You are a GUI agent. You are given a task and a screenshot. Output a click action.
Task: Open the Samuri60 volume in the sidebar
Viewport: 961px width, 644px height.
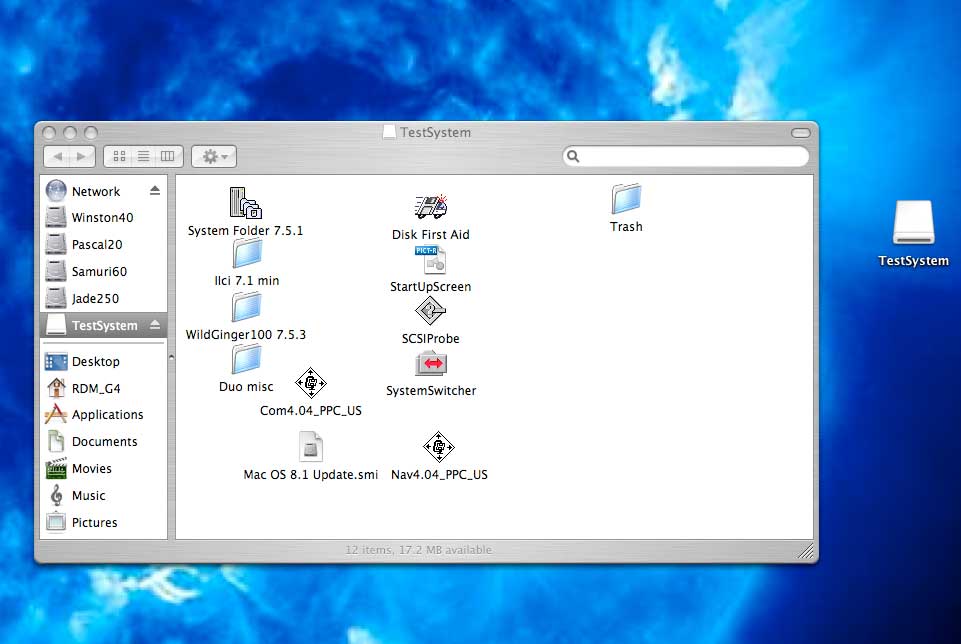99,271
